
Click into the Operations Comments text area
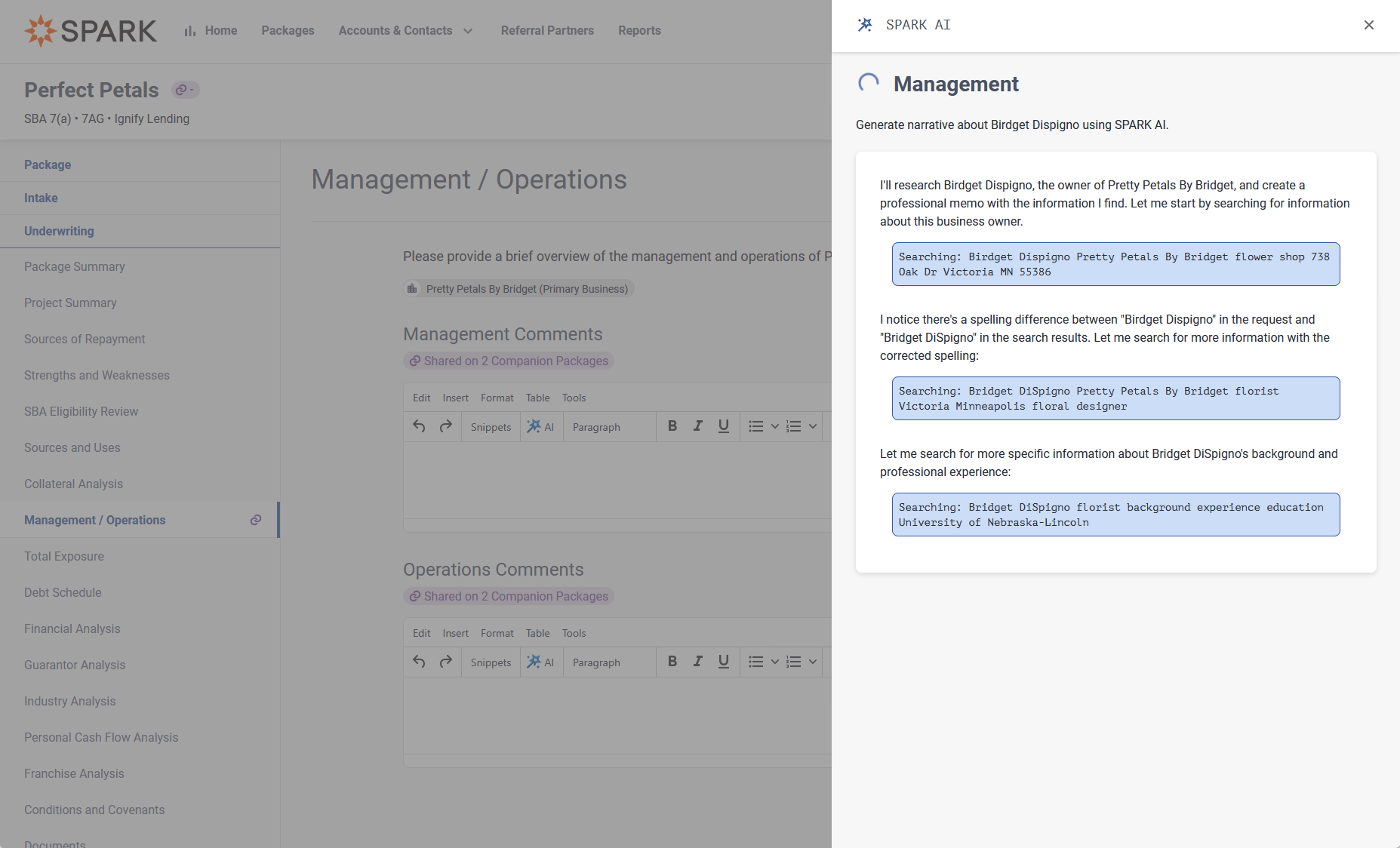617,715
